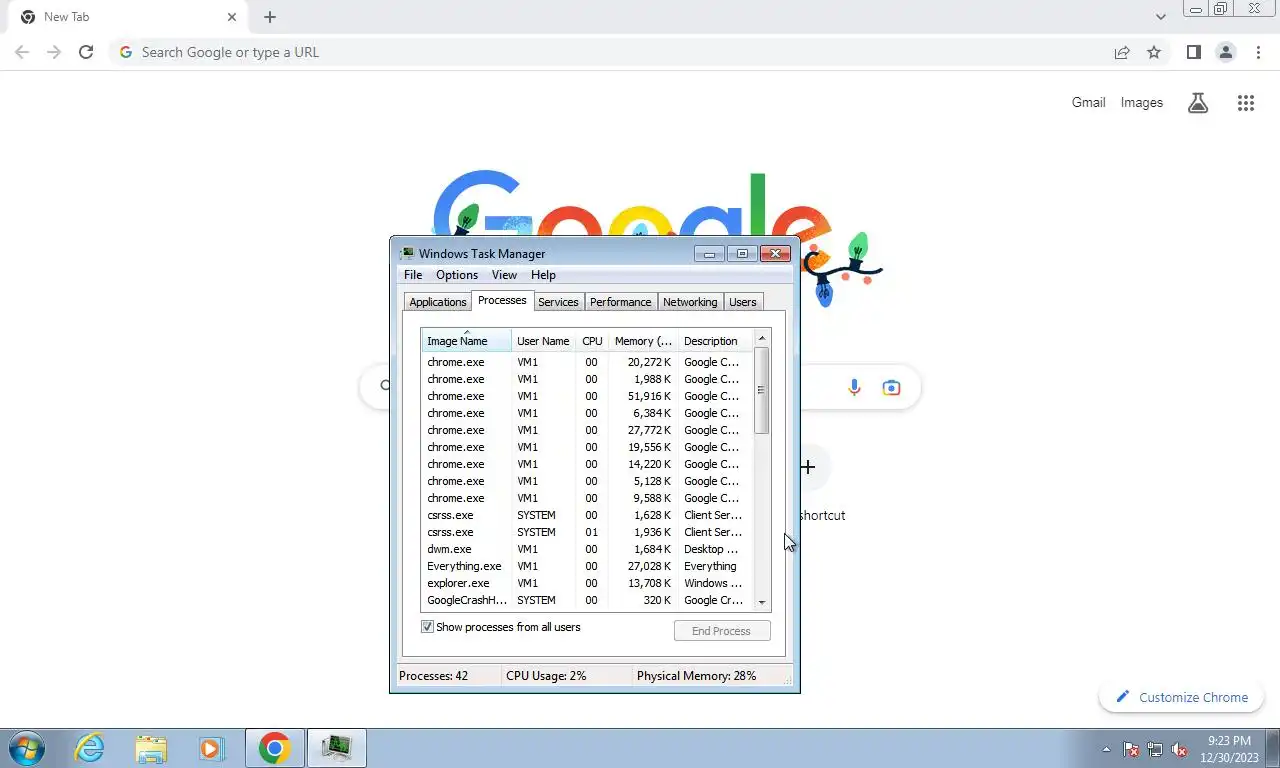Select chrome.exe row using 27,772 K
1280x768 pixels.
click(x=587, y=430)
